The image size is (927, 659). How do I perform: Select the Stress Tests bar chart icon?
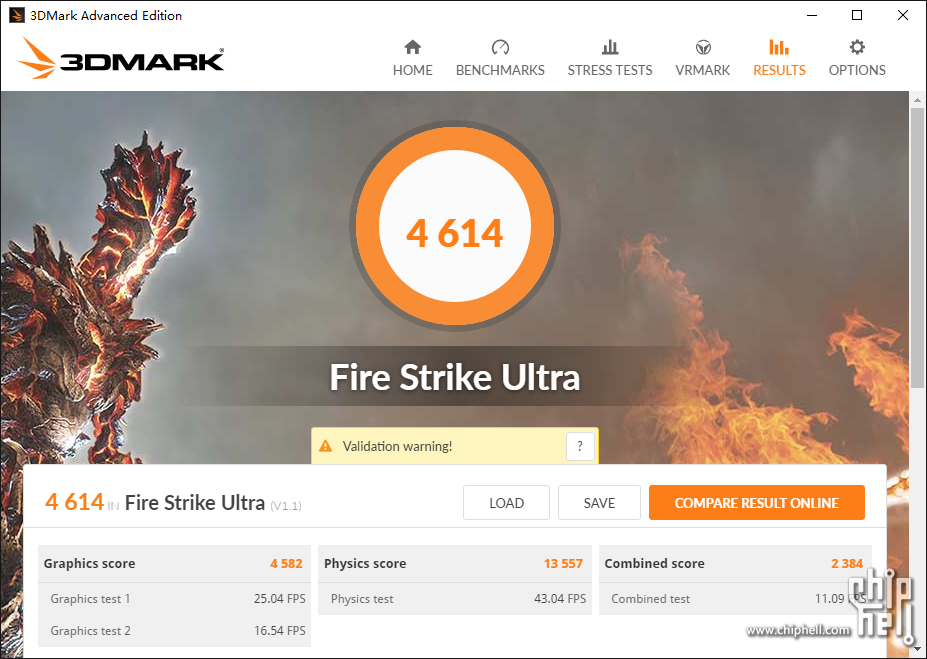[x=610, y=47]
